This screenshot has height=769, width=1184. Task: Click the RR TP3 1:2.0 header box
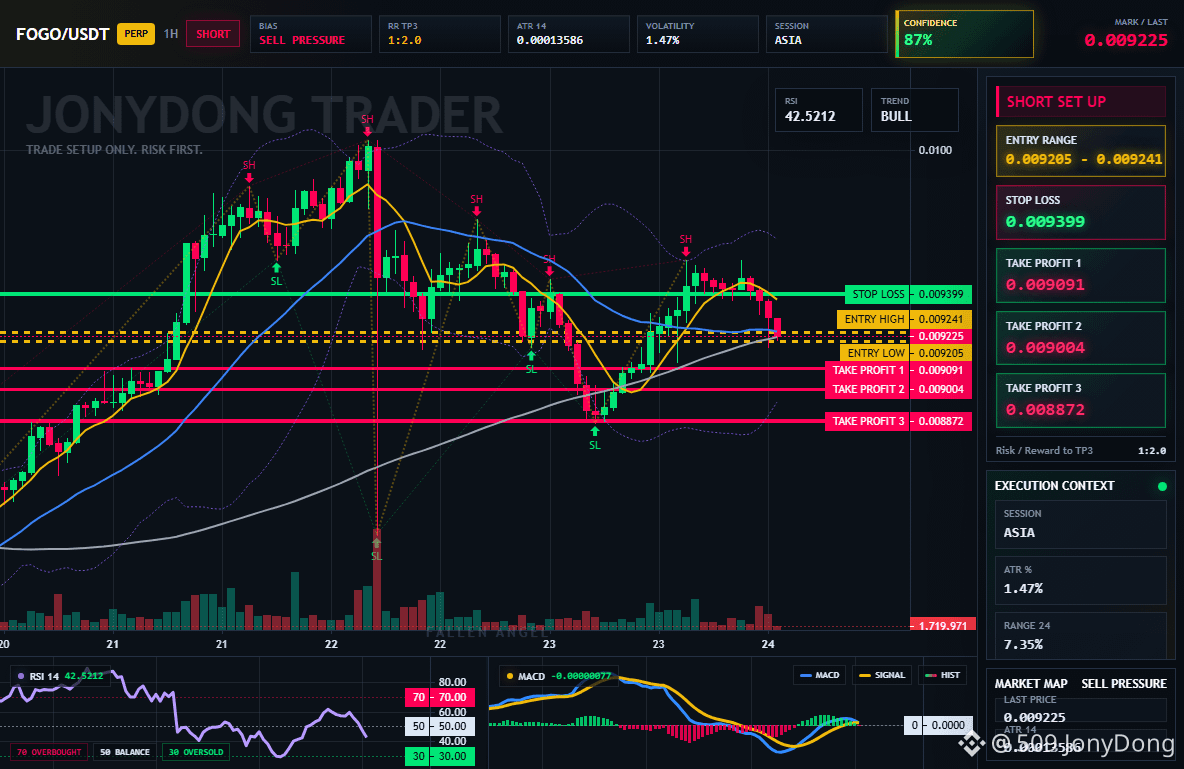pos(439,34)
